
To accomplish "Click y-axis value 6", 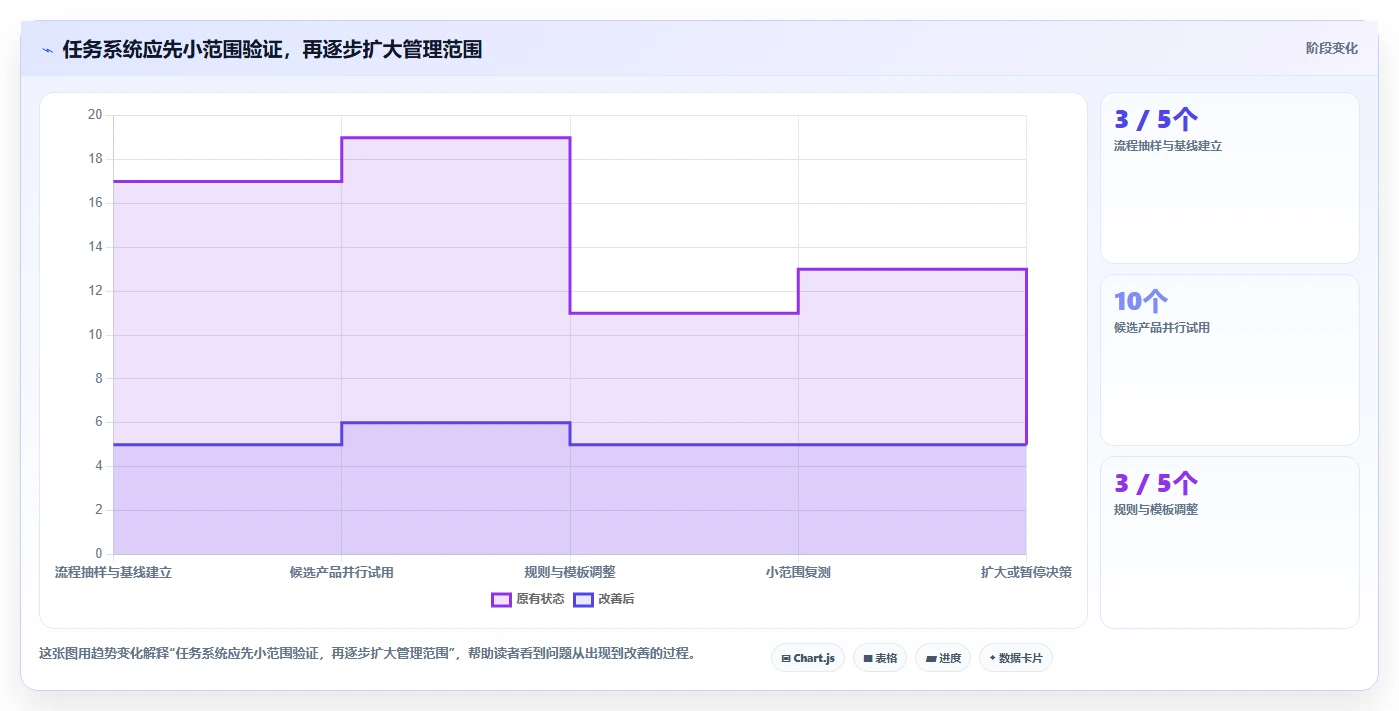I will (x=99, y=422).
